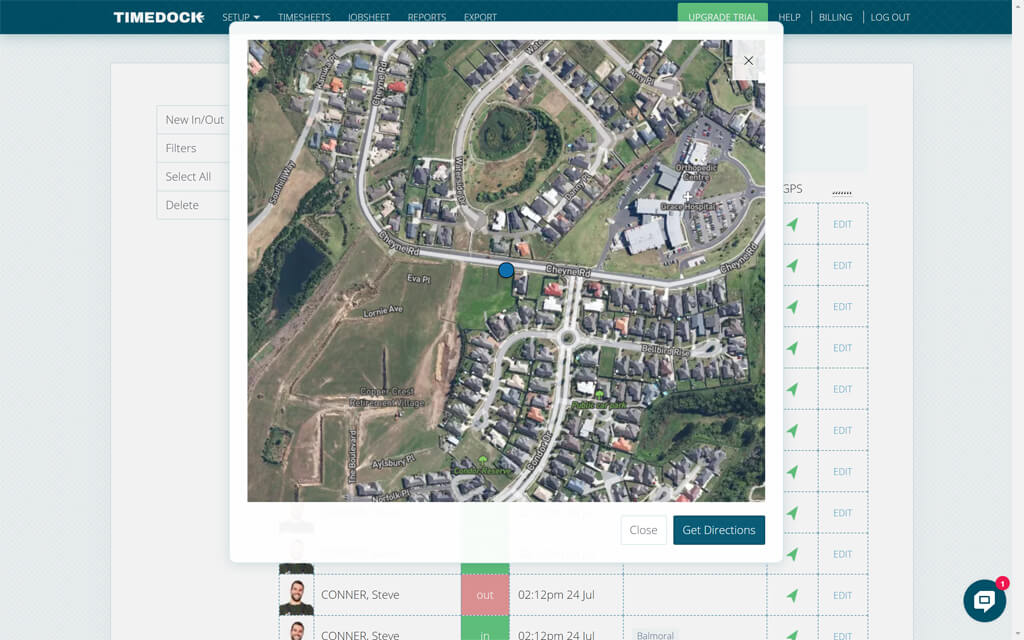Click the TimeDock logo
The image size is (1024, 640).
tap(158, 17)
